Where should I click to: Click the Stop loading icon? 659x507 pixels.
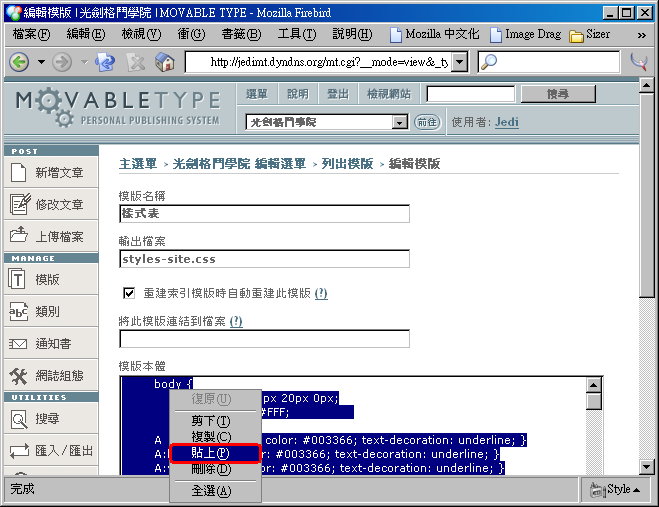coord(136,63)
